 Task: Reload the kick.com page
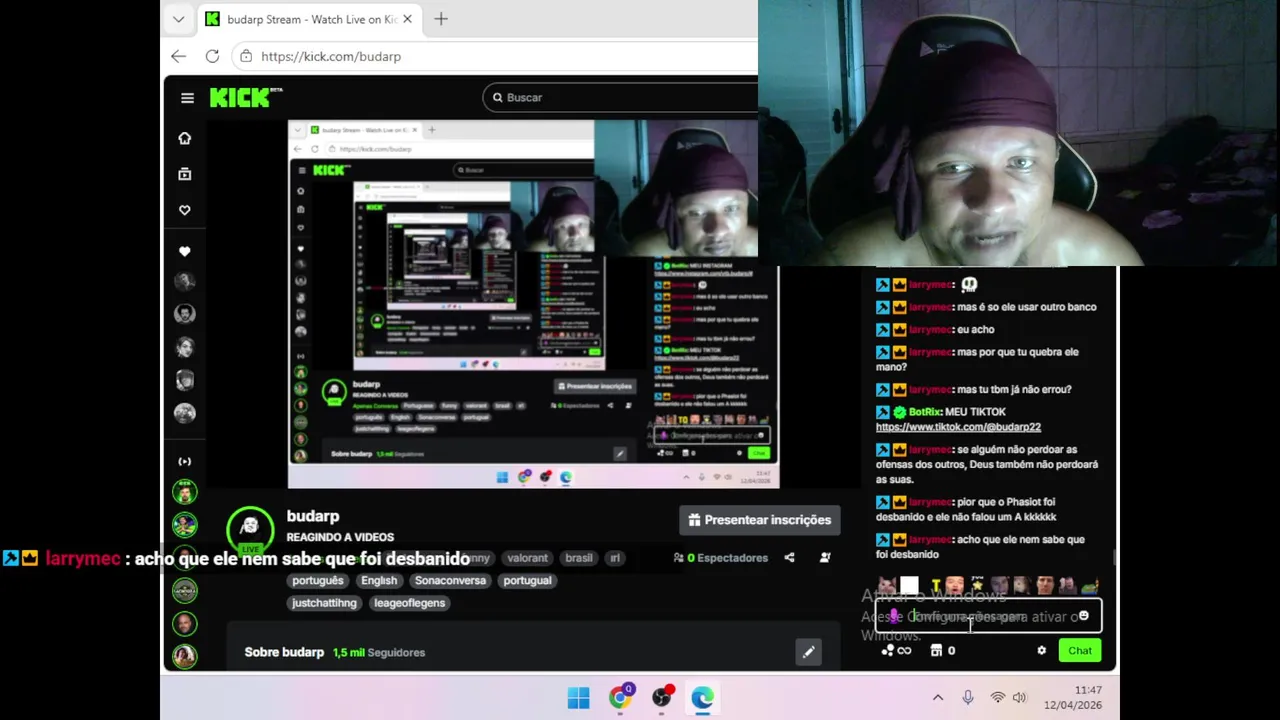(x=212, y=56)
